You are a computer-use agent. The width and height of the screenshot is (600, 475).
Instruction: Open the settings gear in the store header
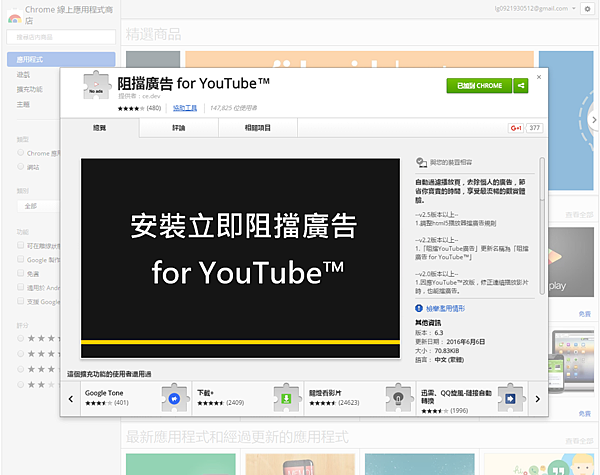pyautogui.click(x=587, y=9)
